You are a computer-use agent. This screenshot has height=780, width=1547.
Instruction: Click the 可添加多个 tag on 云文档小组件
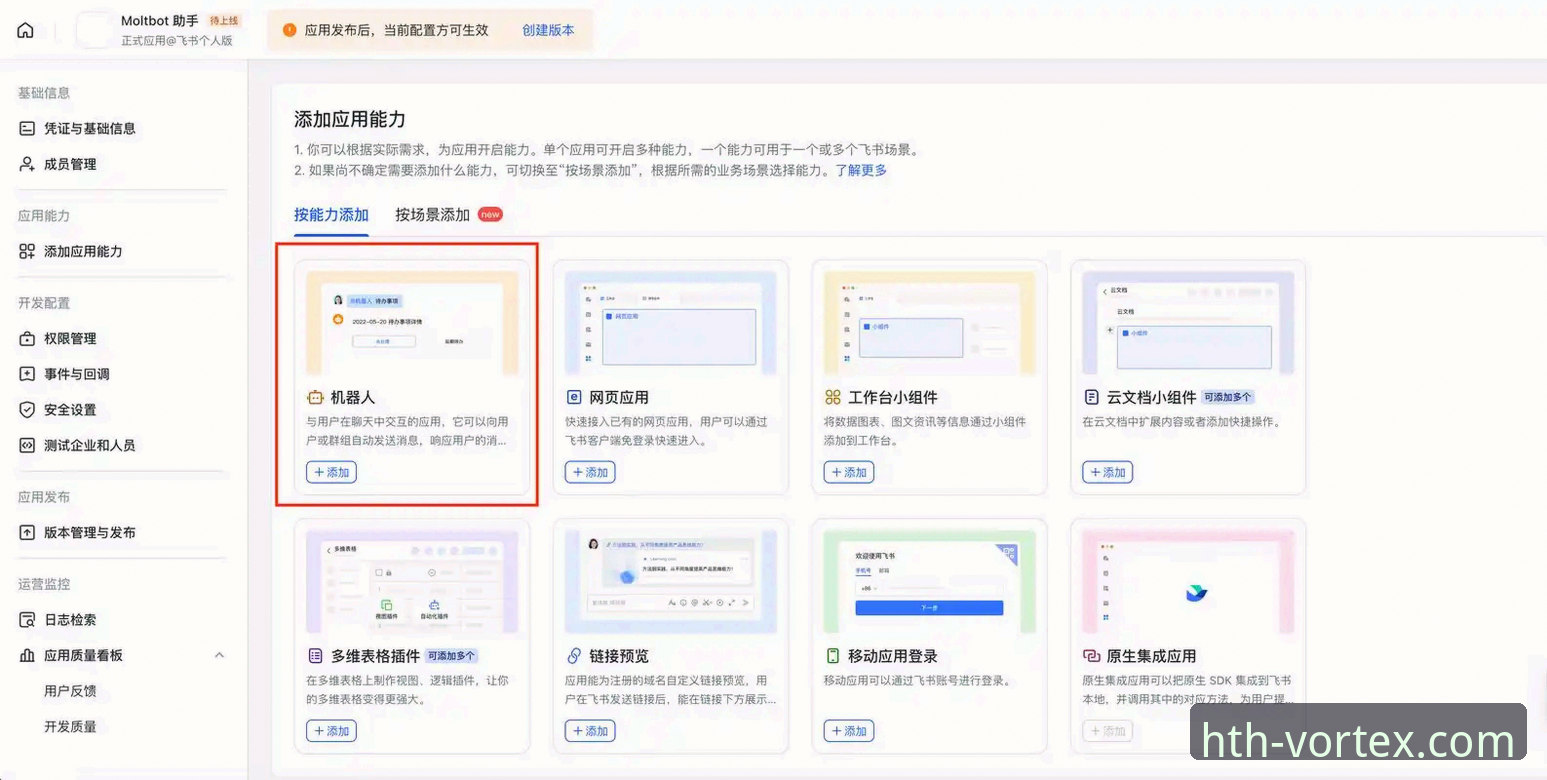coord(1228,397)
